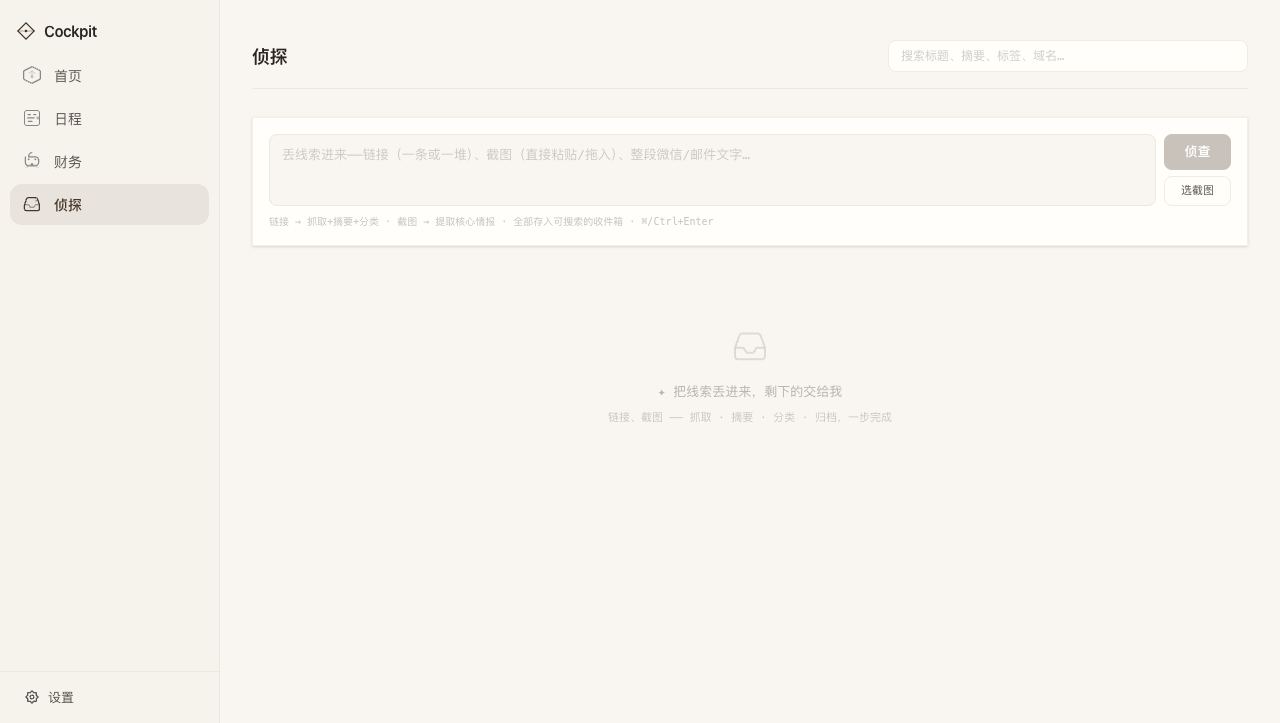Click the 侦探 page heading

[x=270, y=56]
